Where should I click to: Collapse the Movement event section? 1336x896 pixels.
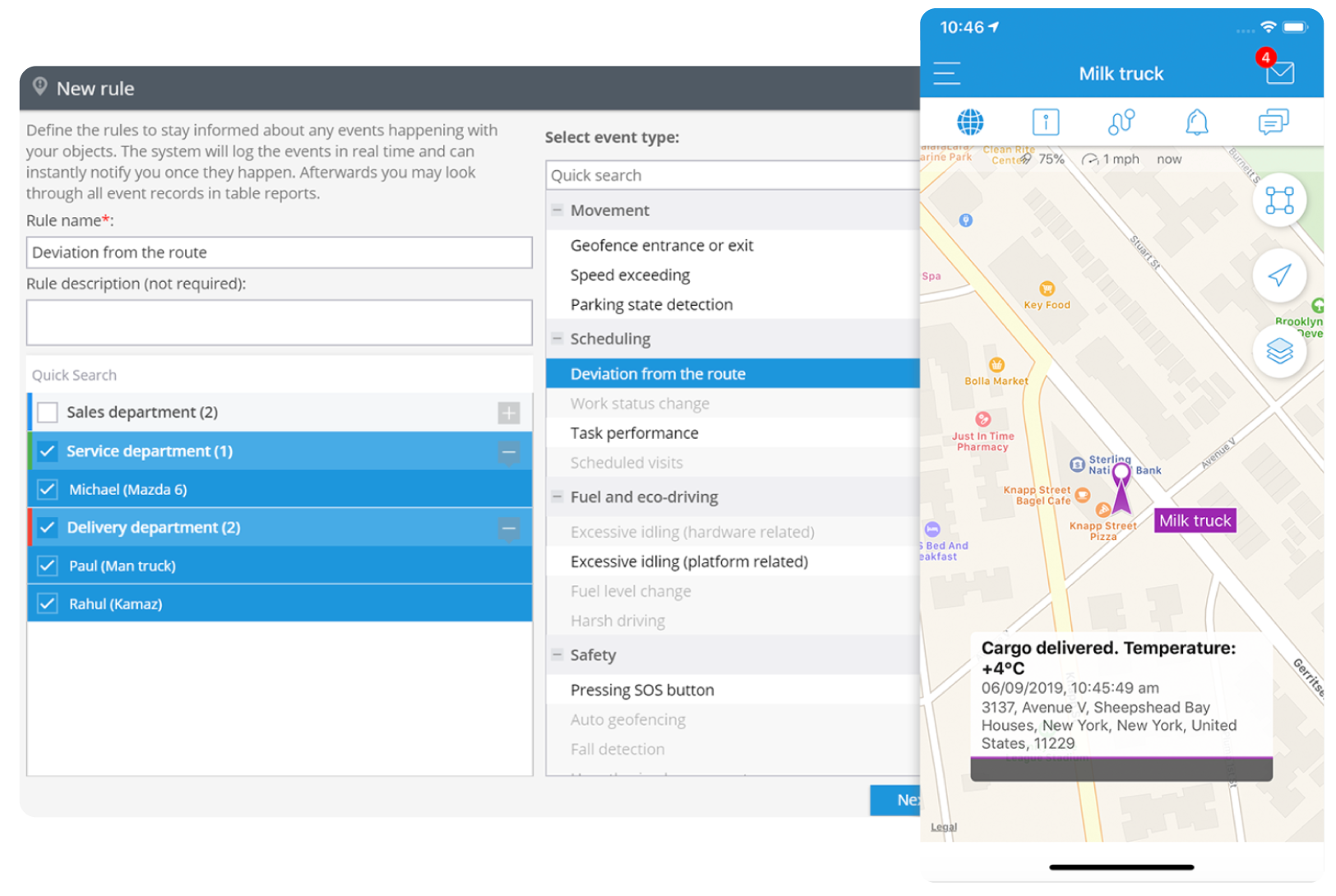click(557, 210)
